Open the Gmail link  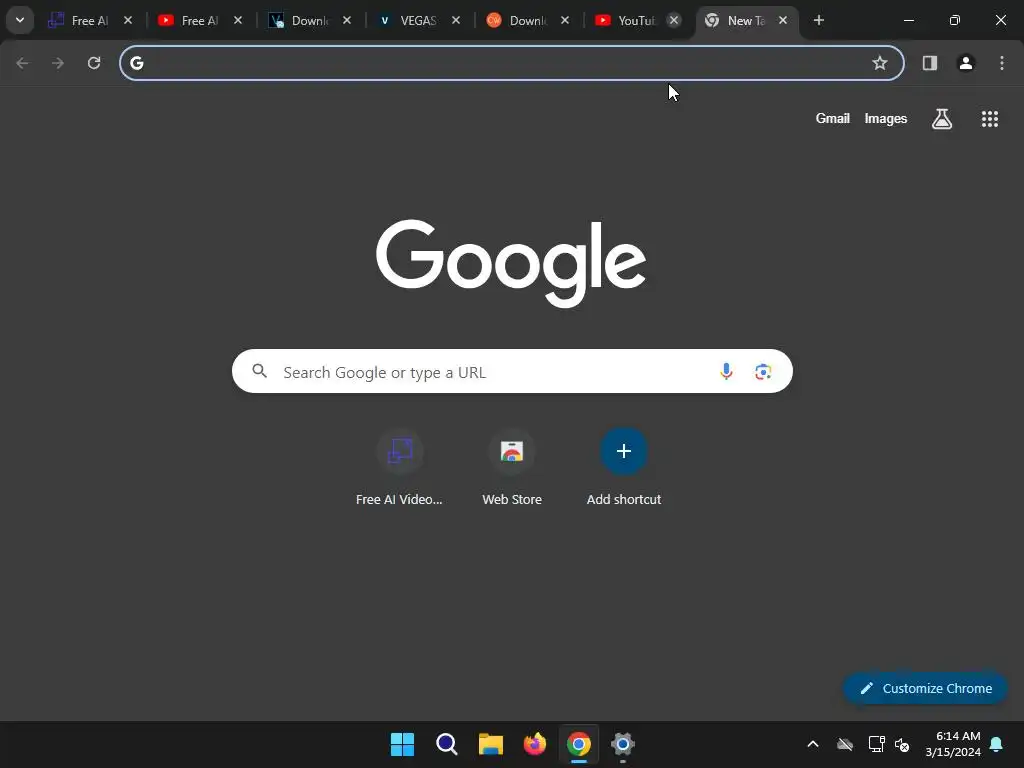tap(833, 119)
